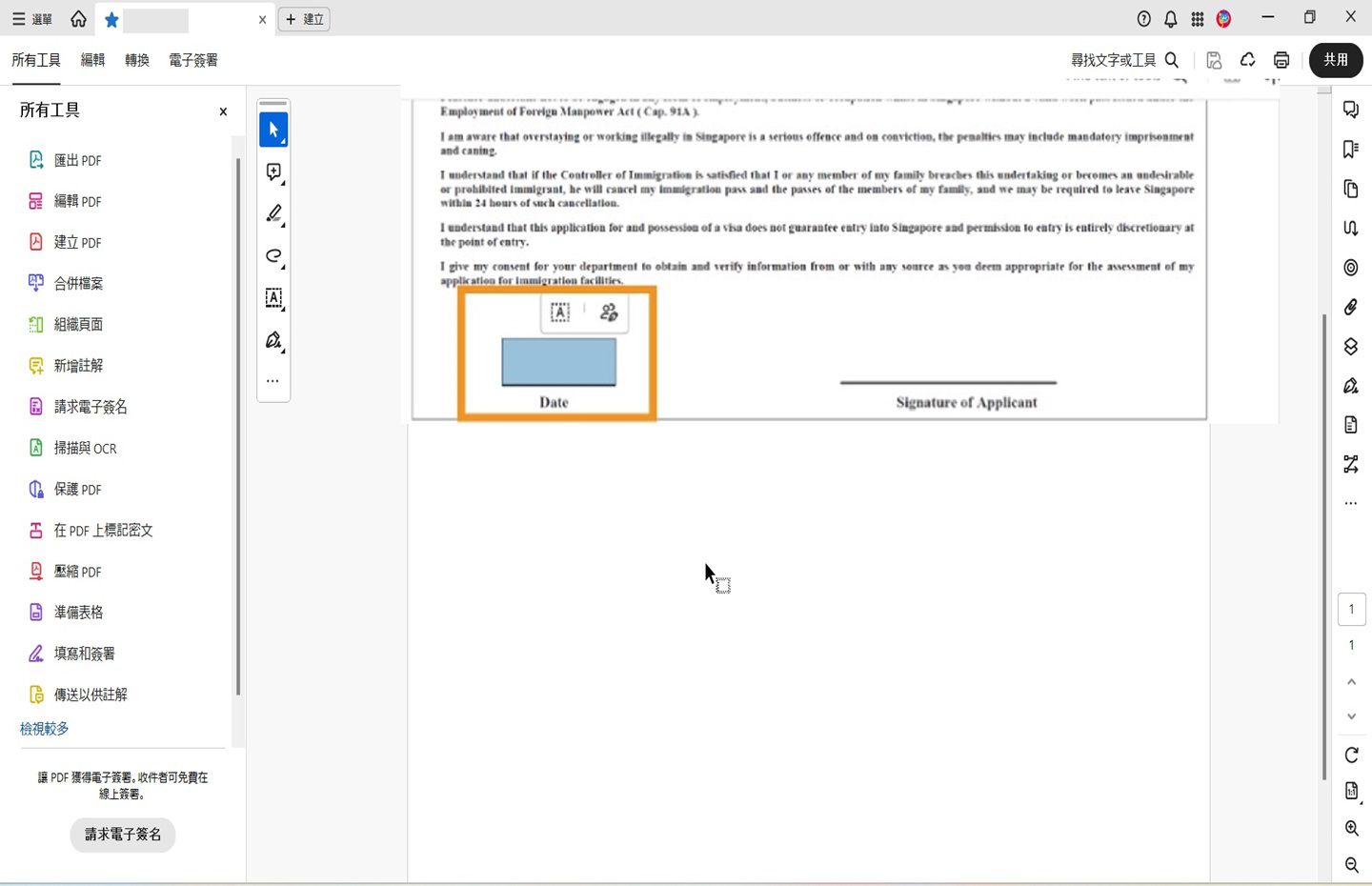1372x886 pixels.
Task: Open the 匯出 PDF tool
Action: coord(65,160)
